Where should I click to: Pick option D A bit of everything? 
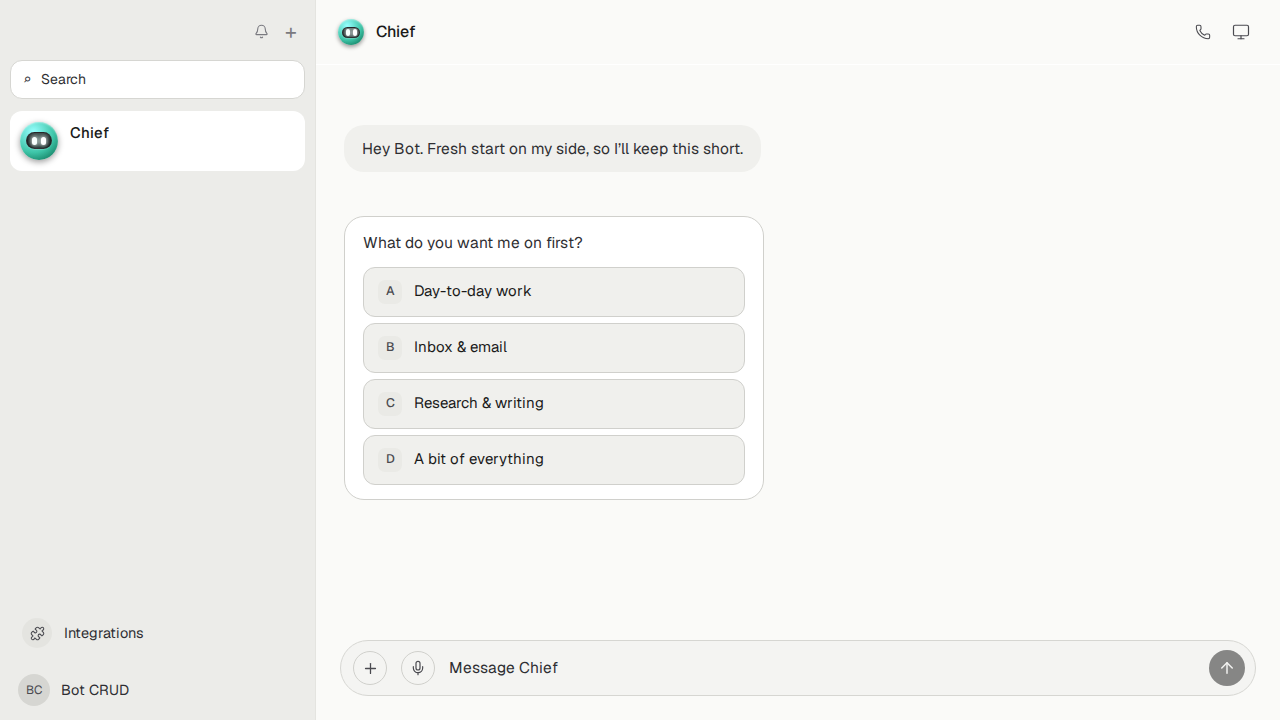(x=554, y=460)
